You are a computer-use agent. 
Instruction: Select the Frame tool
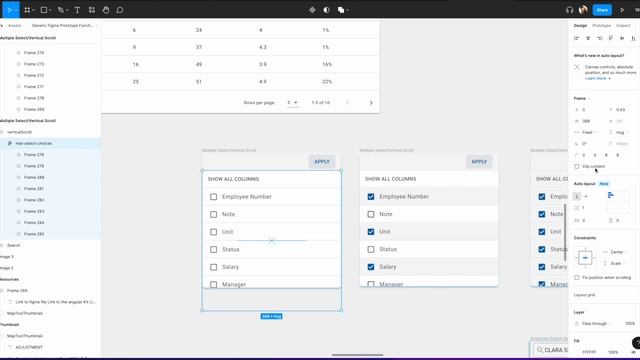pyautogui.click(x=27, y=10)
